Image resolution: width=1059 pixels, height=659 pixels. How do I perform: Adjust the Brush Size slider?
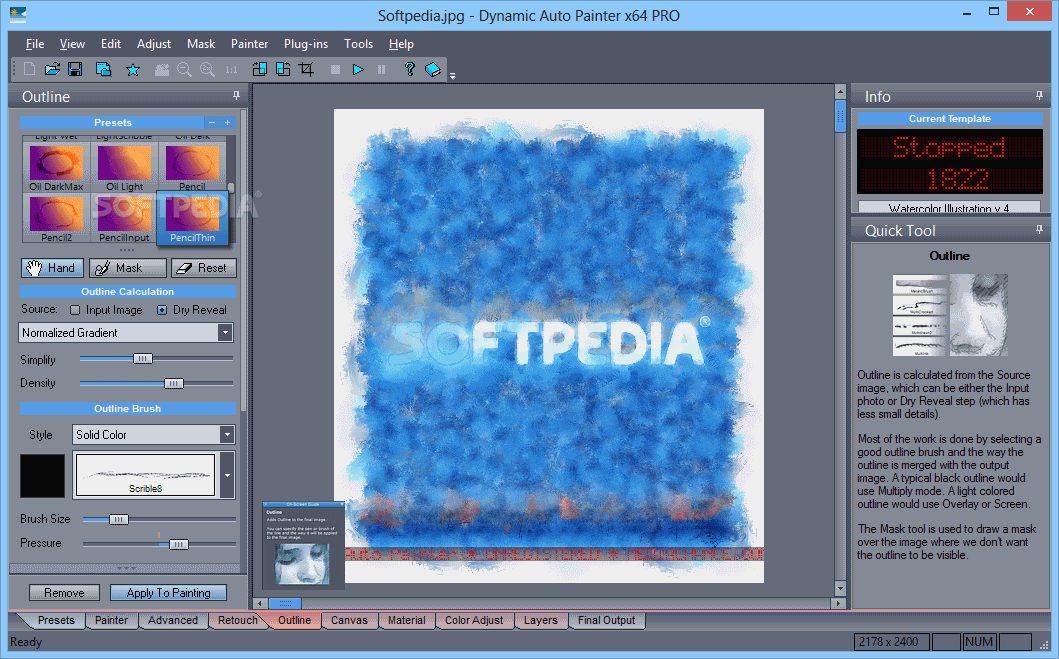pos(118,519)
